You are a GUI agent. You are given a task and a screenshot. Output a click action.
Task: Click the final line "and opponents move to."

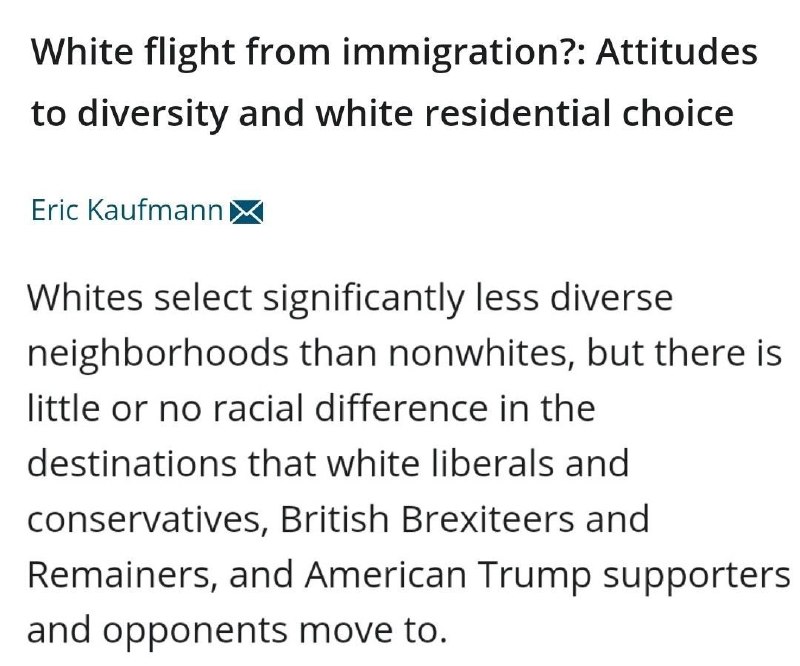click(237, 632)
